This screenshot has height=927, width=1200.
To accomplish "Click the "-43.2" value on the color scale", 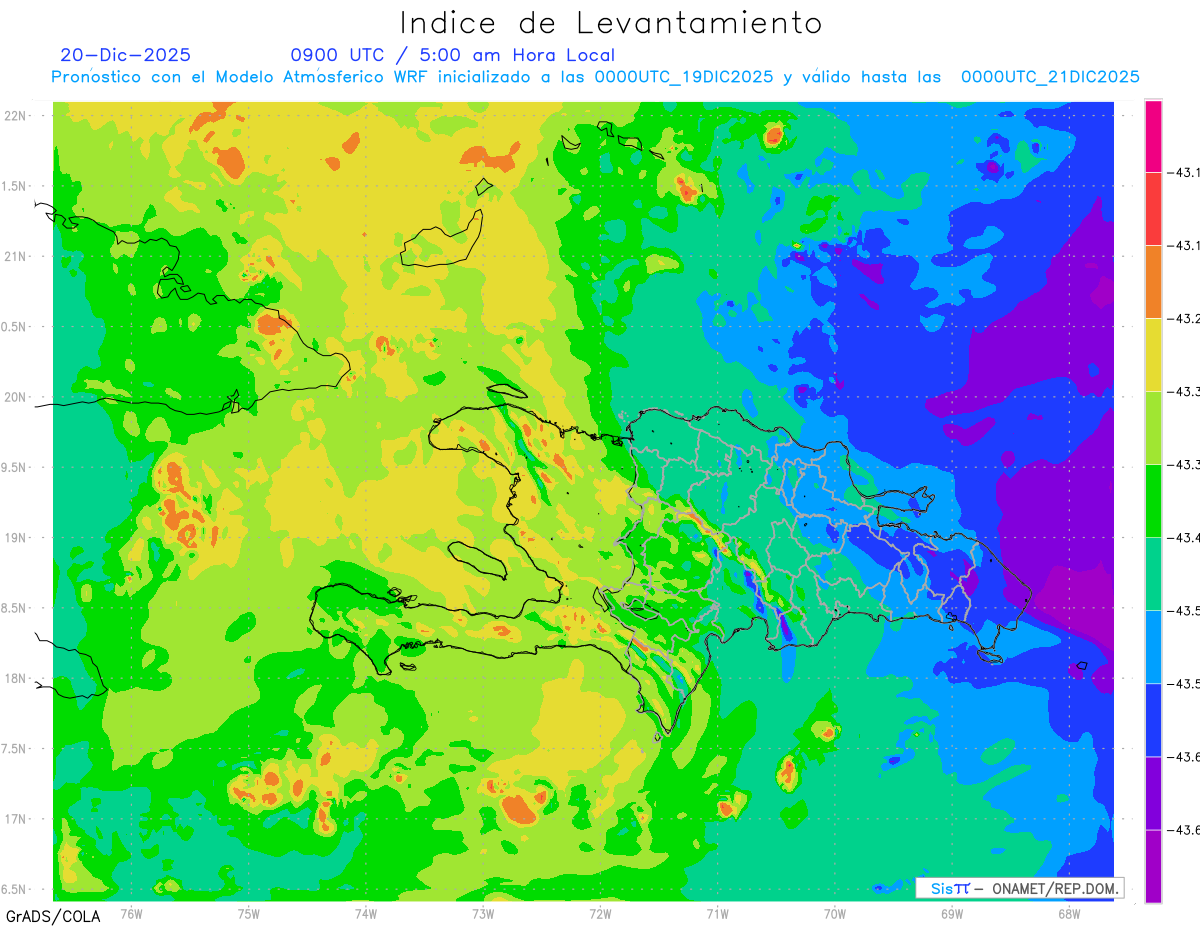I will (x=1186, y=319).
